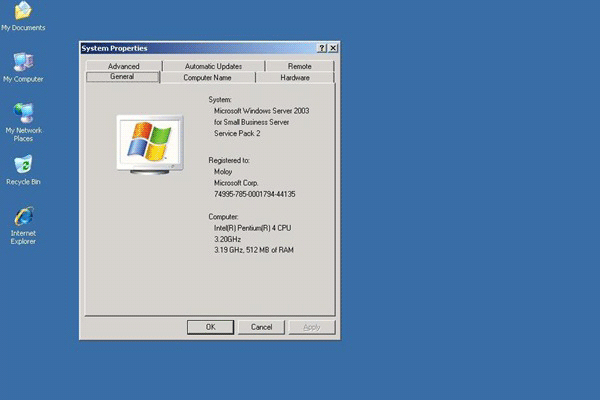Open the Remote tab
The image size is (600, 400).
tap(300, 66)
